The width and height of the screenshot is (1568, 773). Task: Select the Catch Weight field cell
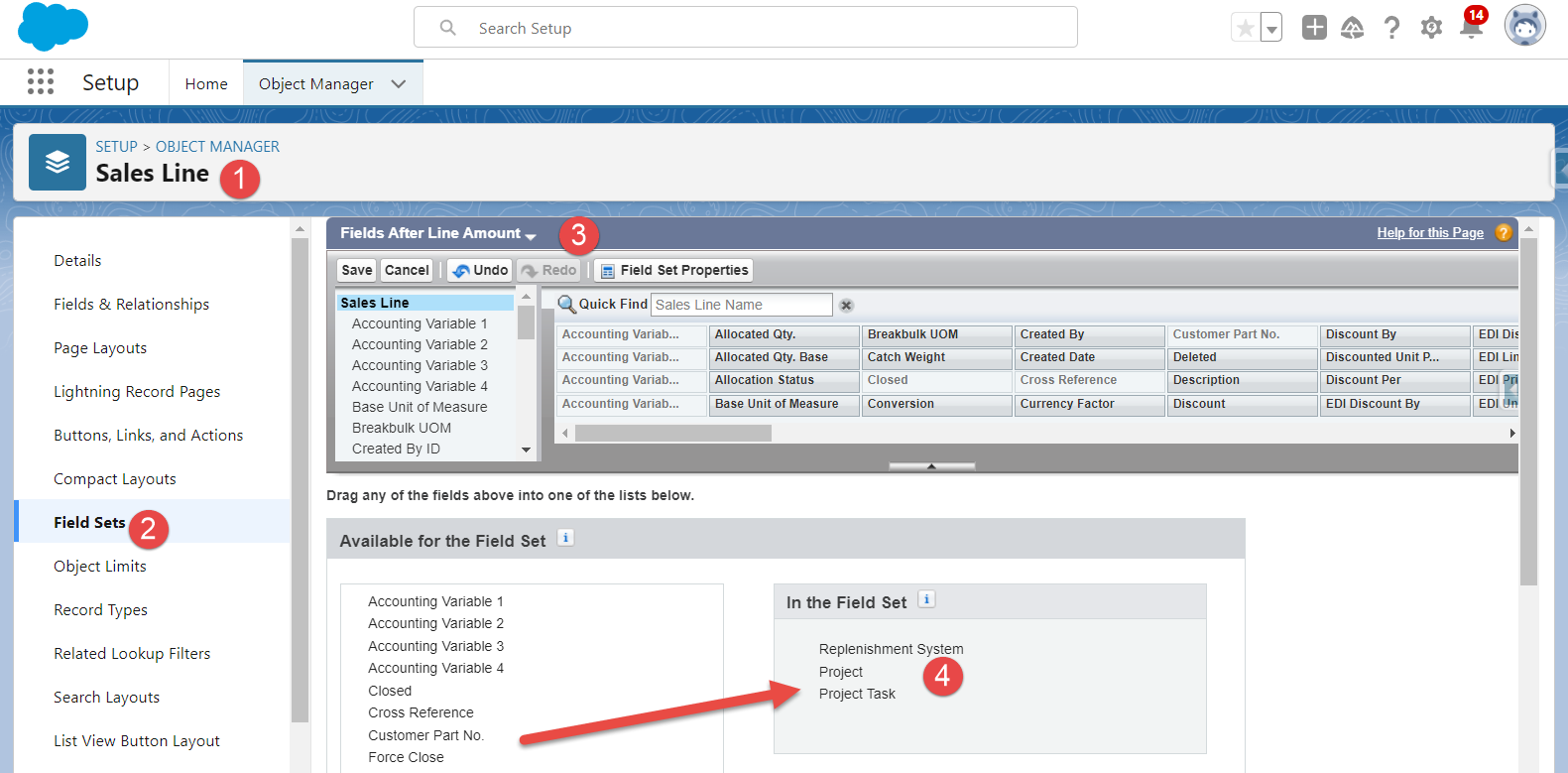click(x=937, y=357)
